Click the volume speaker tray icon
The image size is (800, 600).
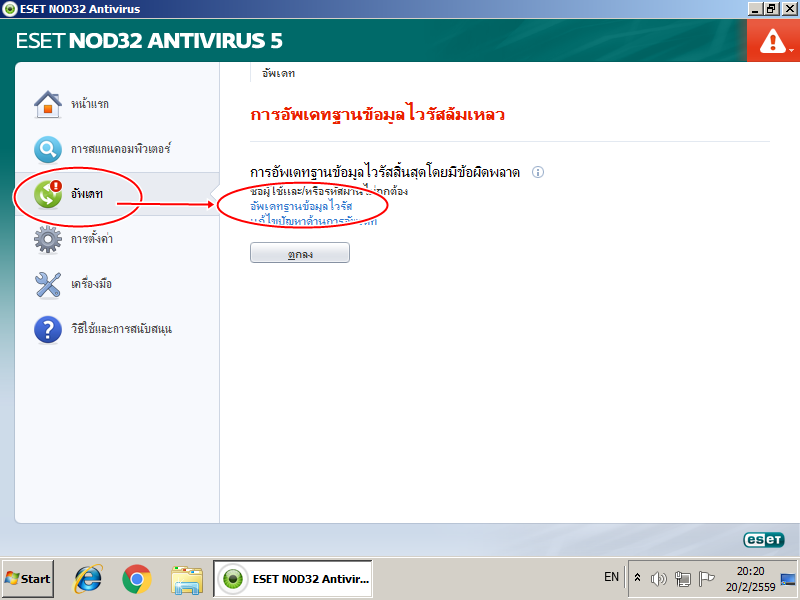[x=658, y=578]
